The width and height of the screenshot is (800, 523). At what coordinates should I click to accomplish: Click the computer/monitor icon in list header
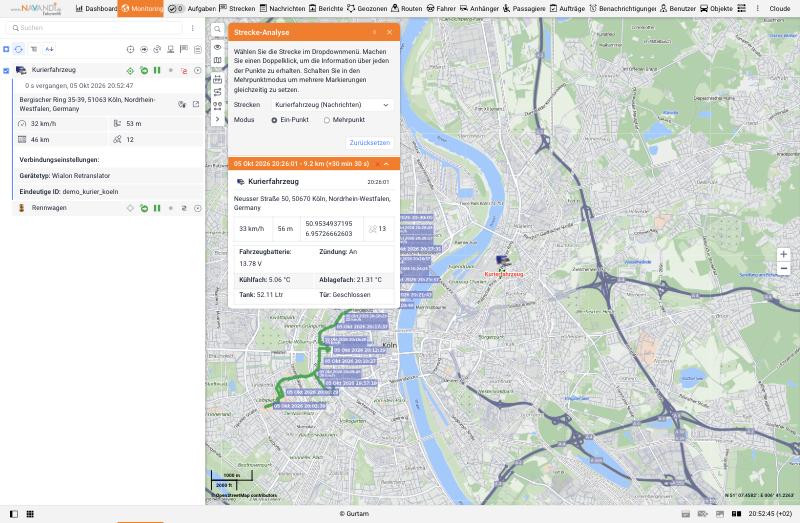tap(170, 49)
